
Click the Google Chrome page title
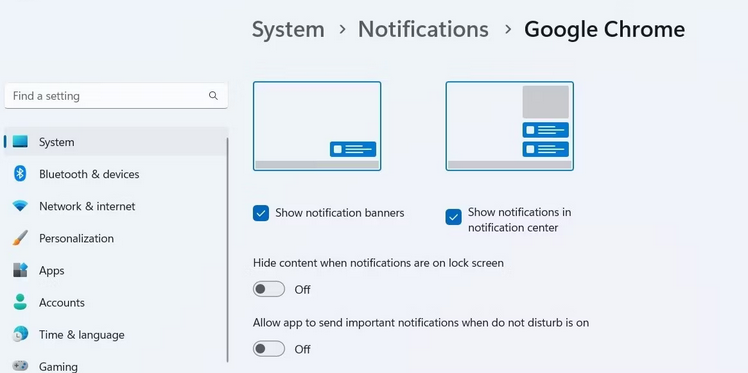pos(604,30)
